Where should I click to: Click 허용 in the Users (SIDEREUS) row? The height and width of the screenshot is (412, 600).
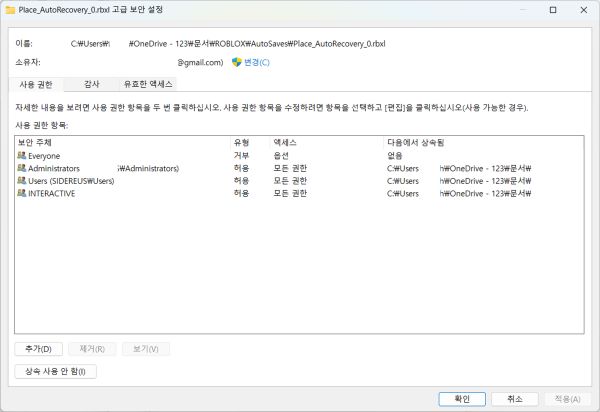(241, 181)
